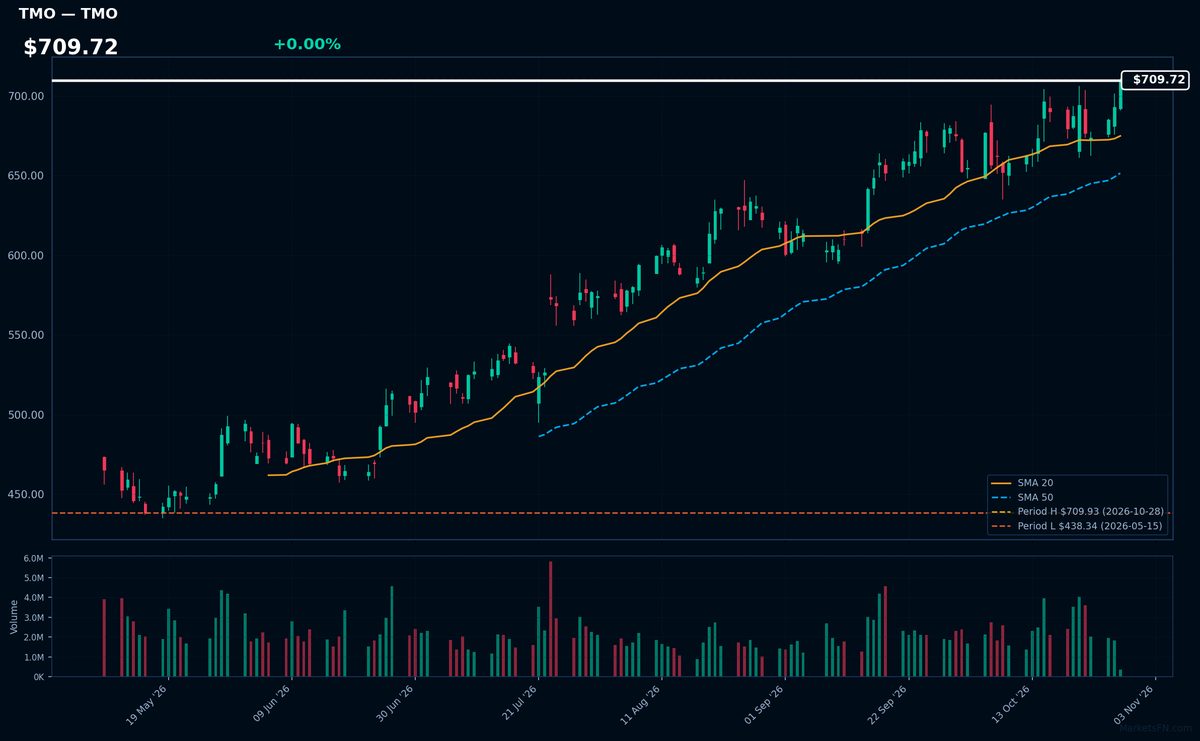Click the 22 Sep '26 date label
The image size is (1200, 741).
point(889,705)
